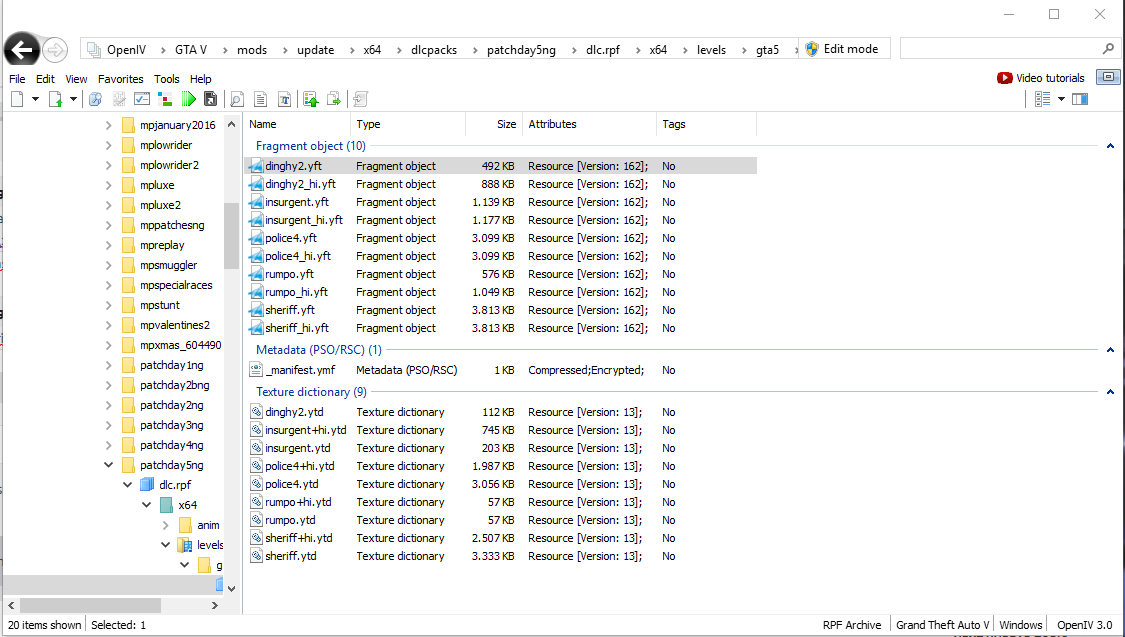Click the dlcpacks breadcrumb segment
This screenshot has height=637, width=1125.
pos(434,49)
